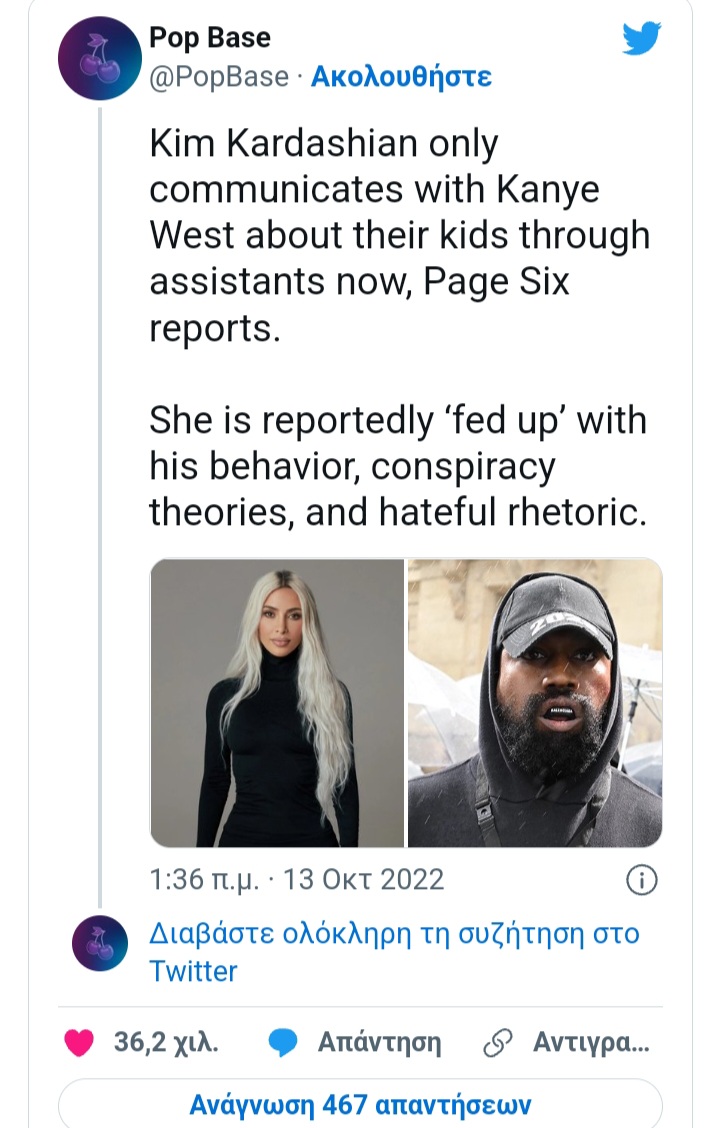Open the @PopBase handle link
The height and width of the screenshot is (1128, 720).
219,77
